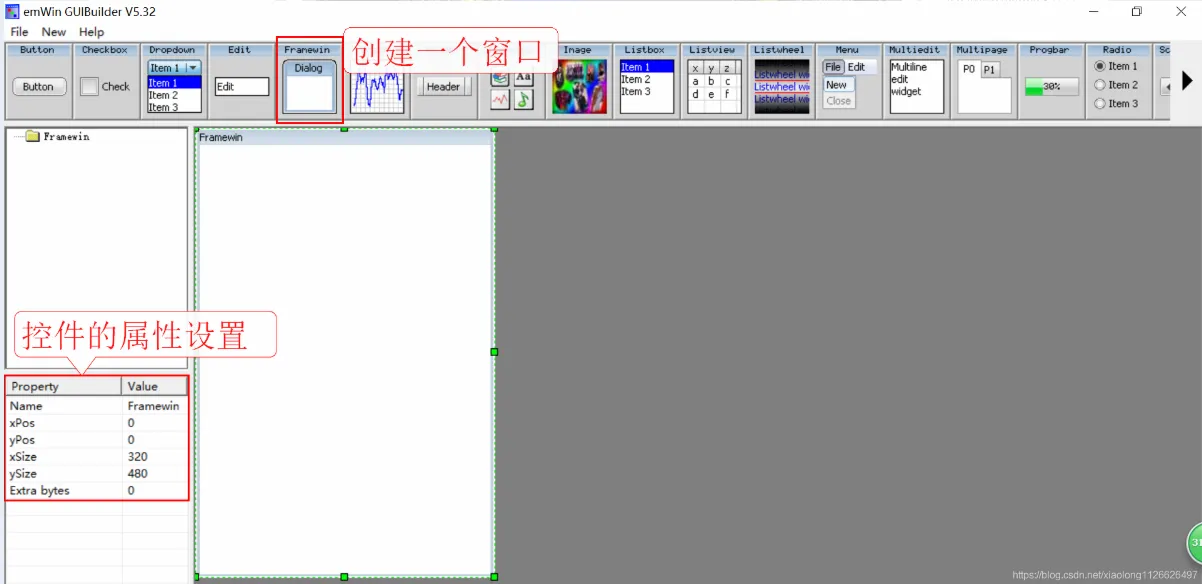The height and width of the screenshot is (584, 1202).
Task: Select Framewin in the widget tree
Action: 66,137
